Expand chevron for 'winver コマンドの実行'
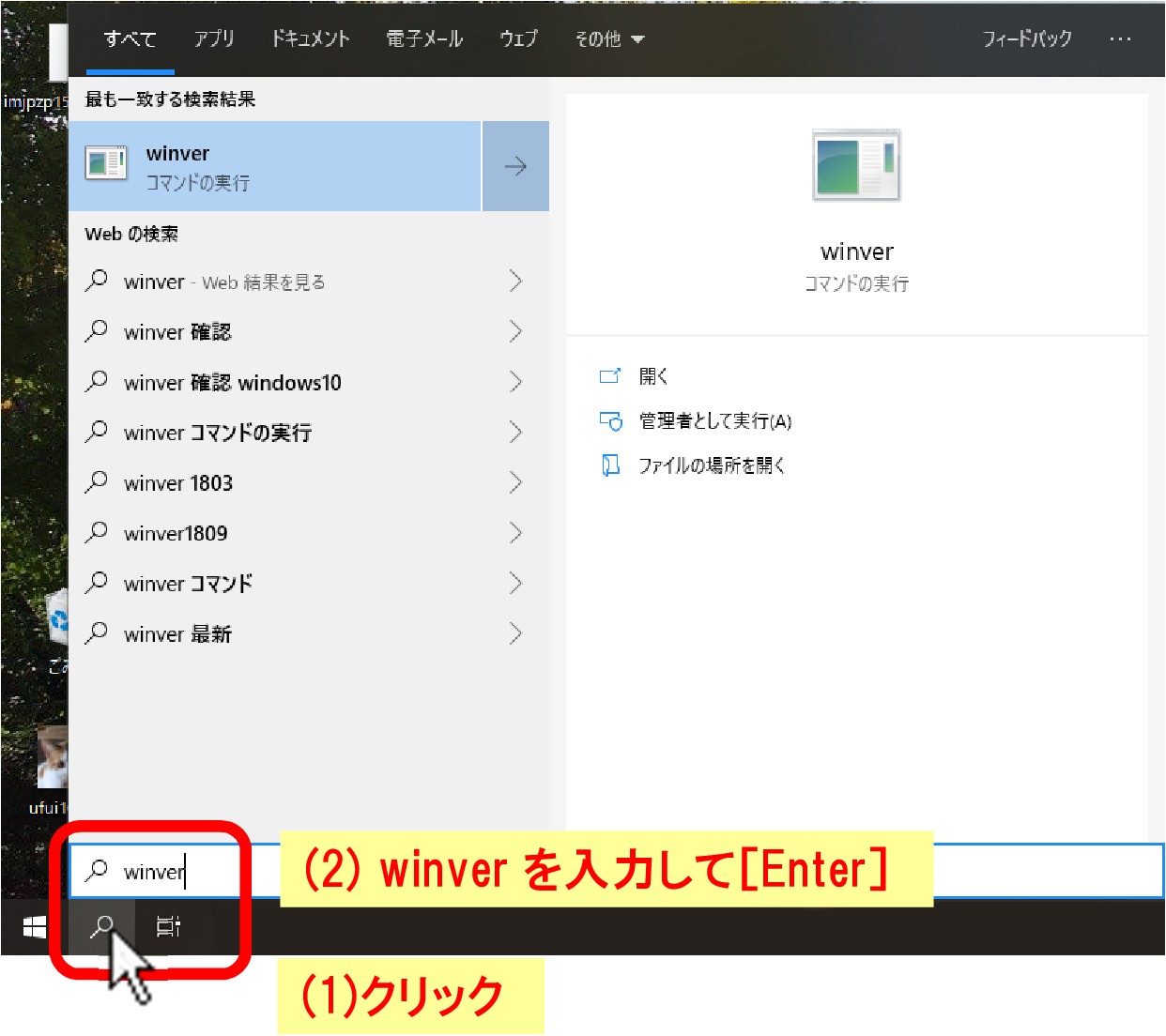The image size is (1166, 1036). click(x=515, y=432)
